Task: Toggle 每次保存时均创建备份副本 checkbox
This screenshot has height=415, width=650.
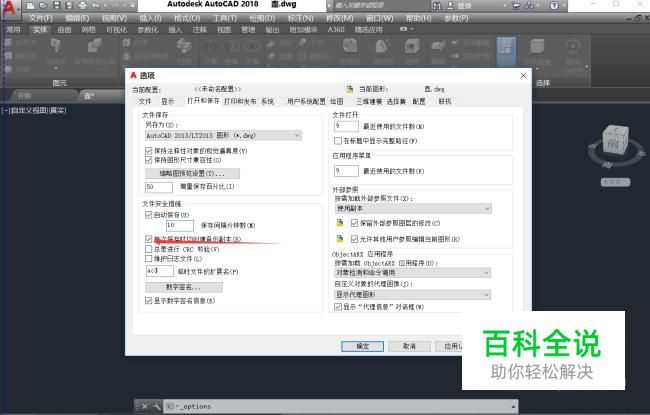Action: pyautogui.click(x=148, y=239)
